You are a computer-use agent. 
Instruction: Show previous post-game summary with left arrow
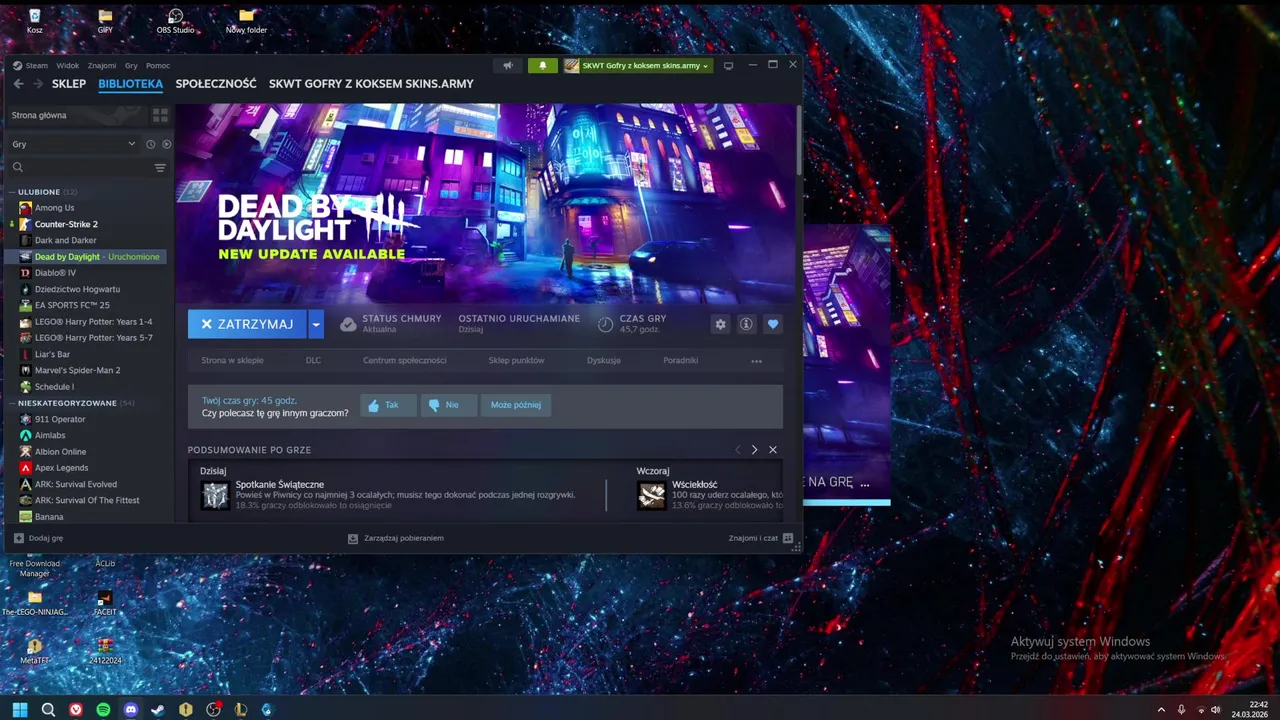(x=738, y=450)
